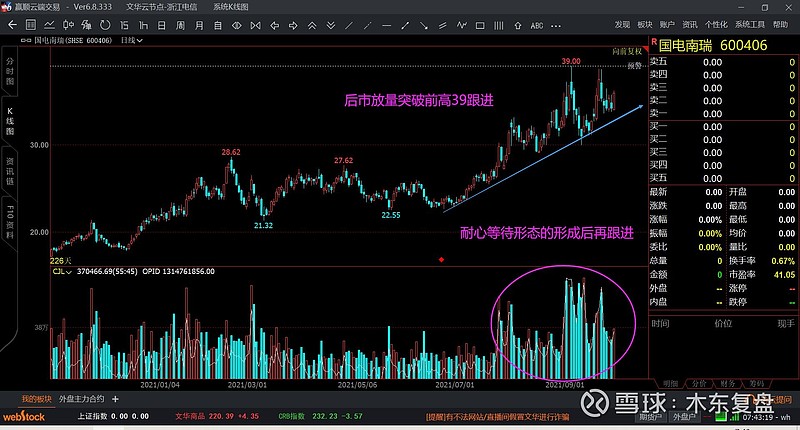Open the 账户 menu
The image size is (800, 430).
[x=667, y=24]
